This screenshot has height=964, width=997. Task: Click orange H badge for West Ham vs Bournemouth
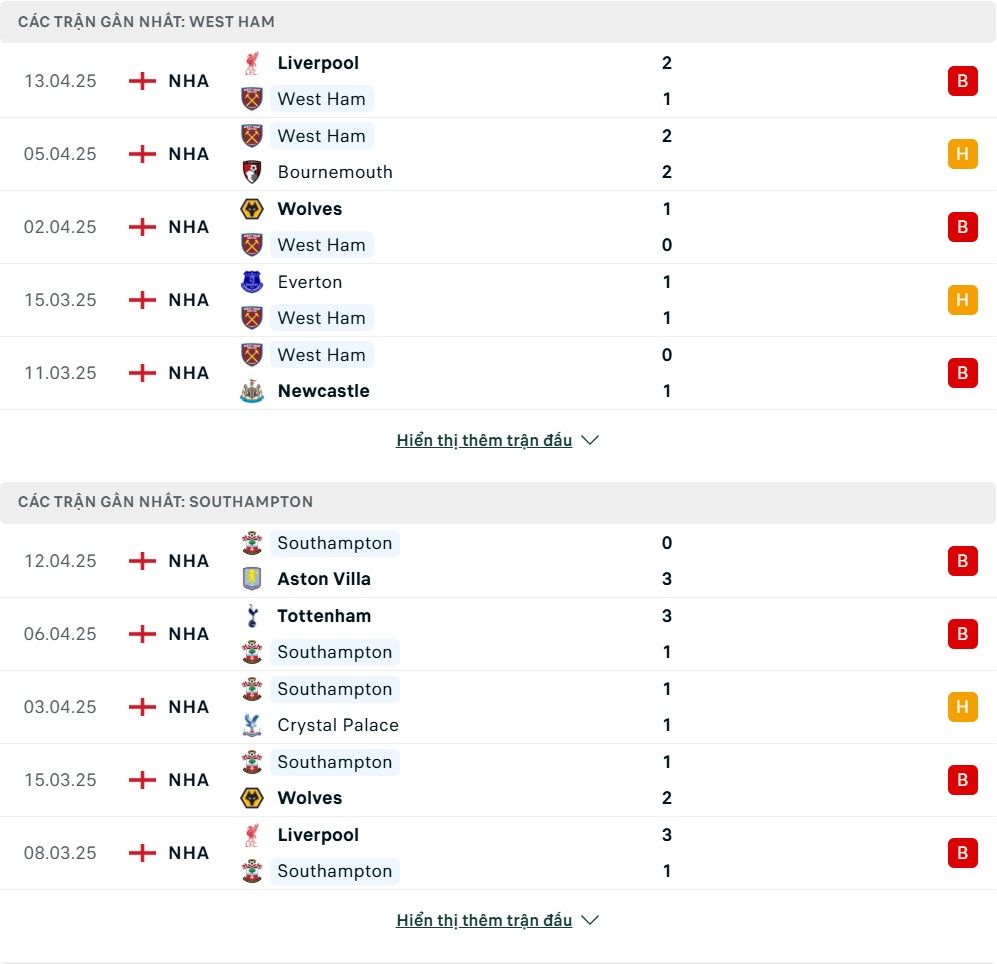pyautogui.click(x=963, y=154)
